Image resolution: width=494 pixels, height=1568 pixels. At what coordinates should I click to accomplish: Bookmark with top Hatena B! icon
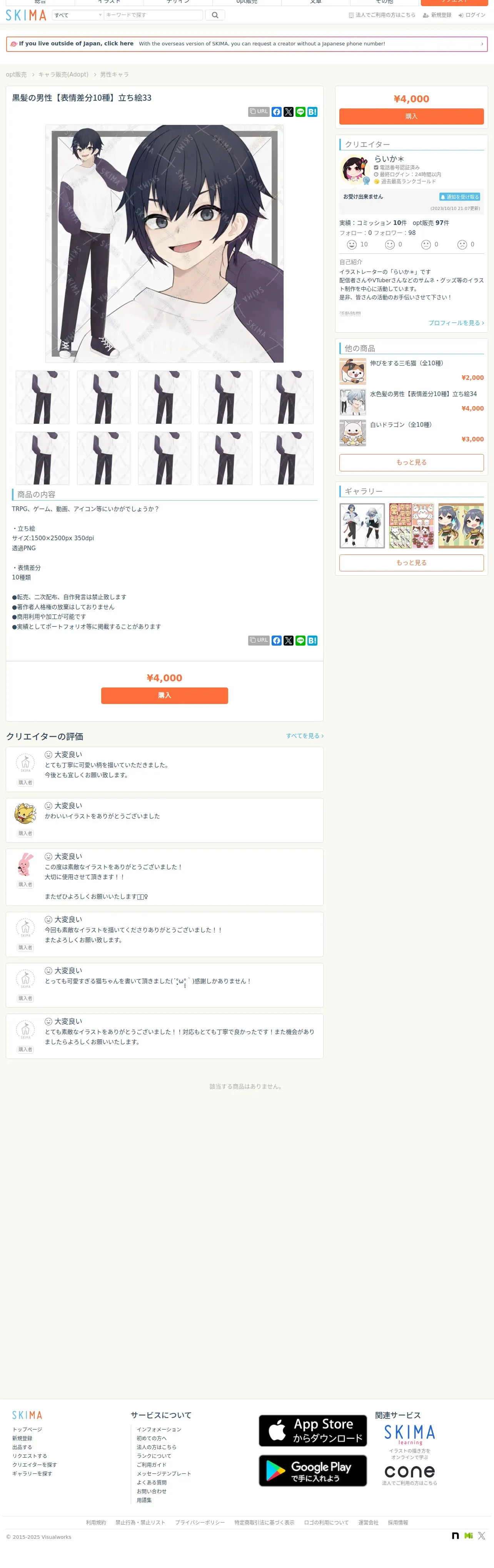[x=312, y=112]
